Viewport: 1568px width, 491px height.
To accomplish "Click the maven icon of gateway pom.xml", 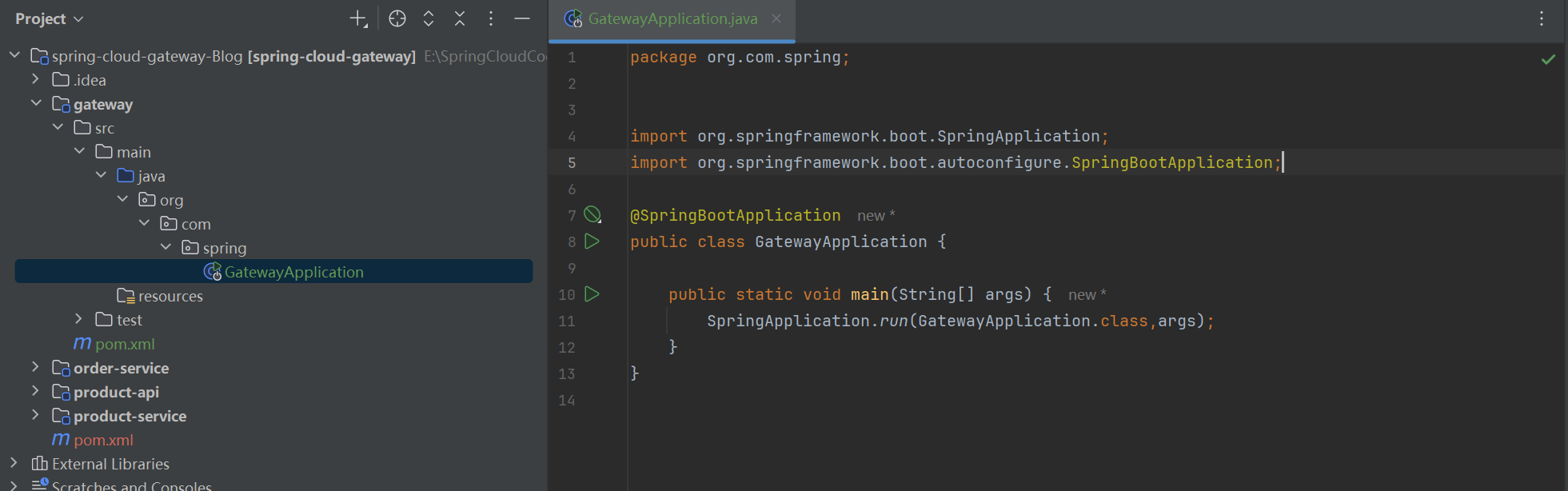I will (x=82, y=343).
